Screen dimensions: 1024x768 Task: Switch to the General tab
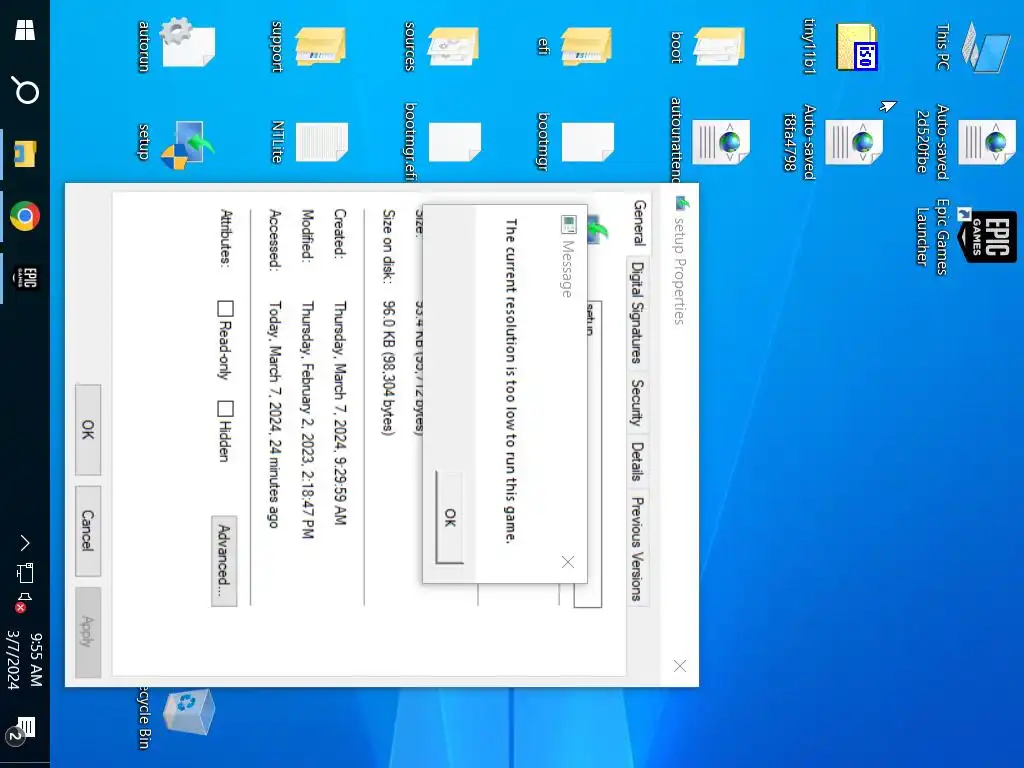pos(639,222)
